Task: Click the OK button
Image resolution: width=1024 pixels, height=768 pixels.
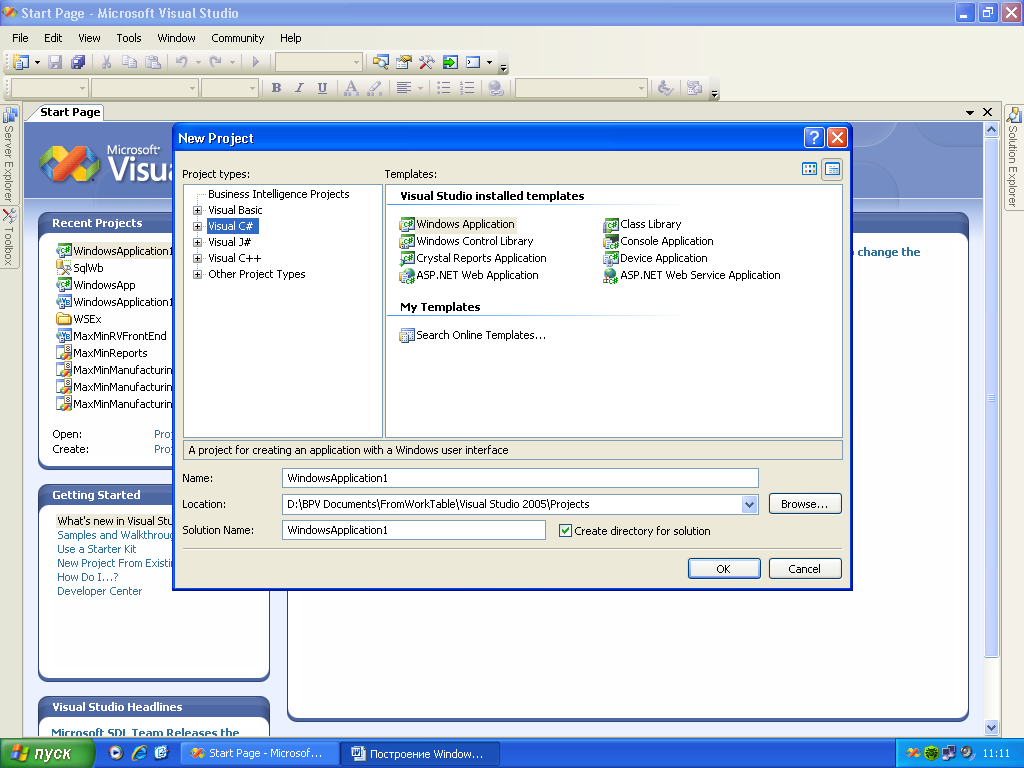Action: [724, 569]
